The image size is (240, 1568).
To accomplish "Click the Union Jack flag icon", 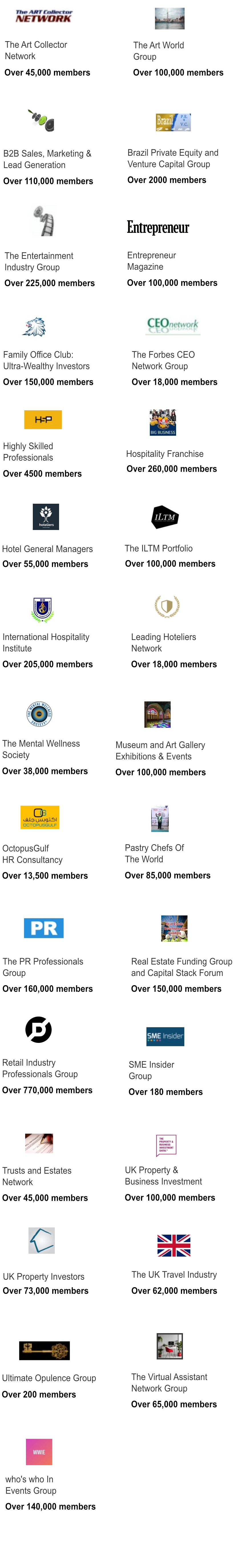I will [174, 1245].
